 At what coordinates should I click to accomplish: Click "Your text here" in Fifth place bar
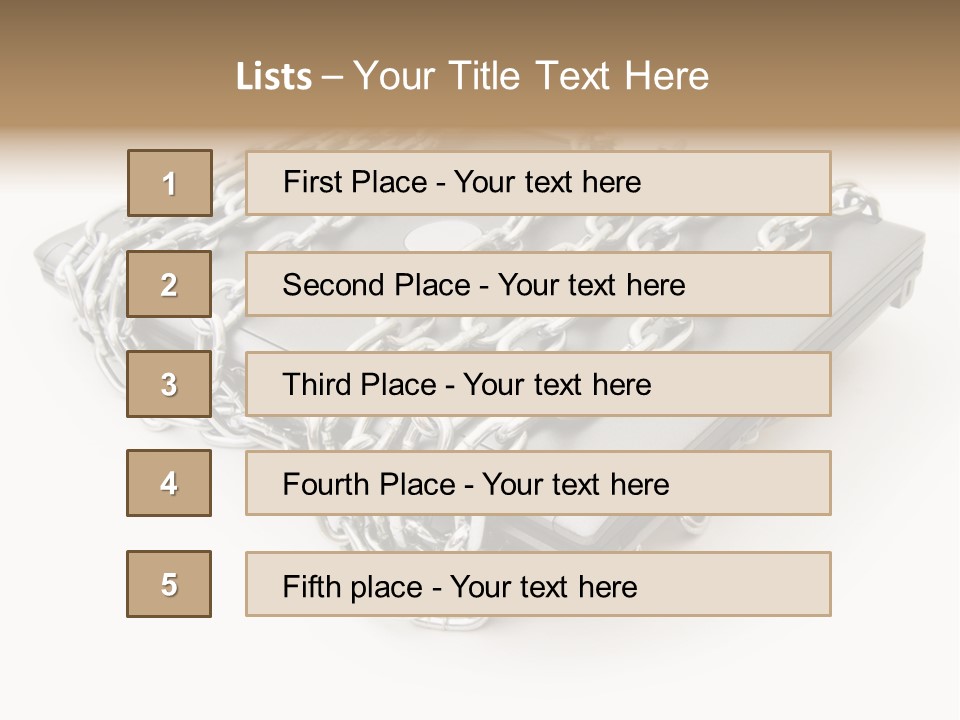pyautogui.click(x=543, y=586)
